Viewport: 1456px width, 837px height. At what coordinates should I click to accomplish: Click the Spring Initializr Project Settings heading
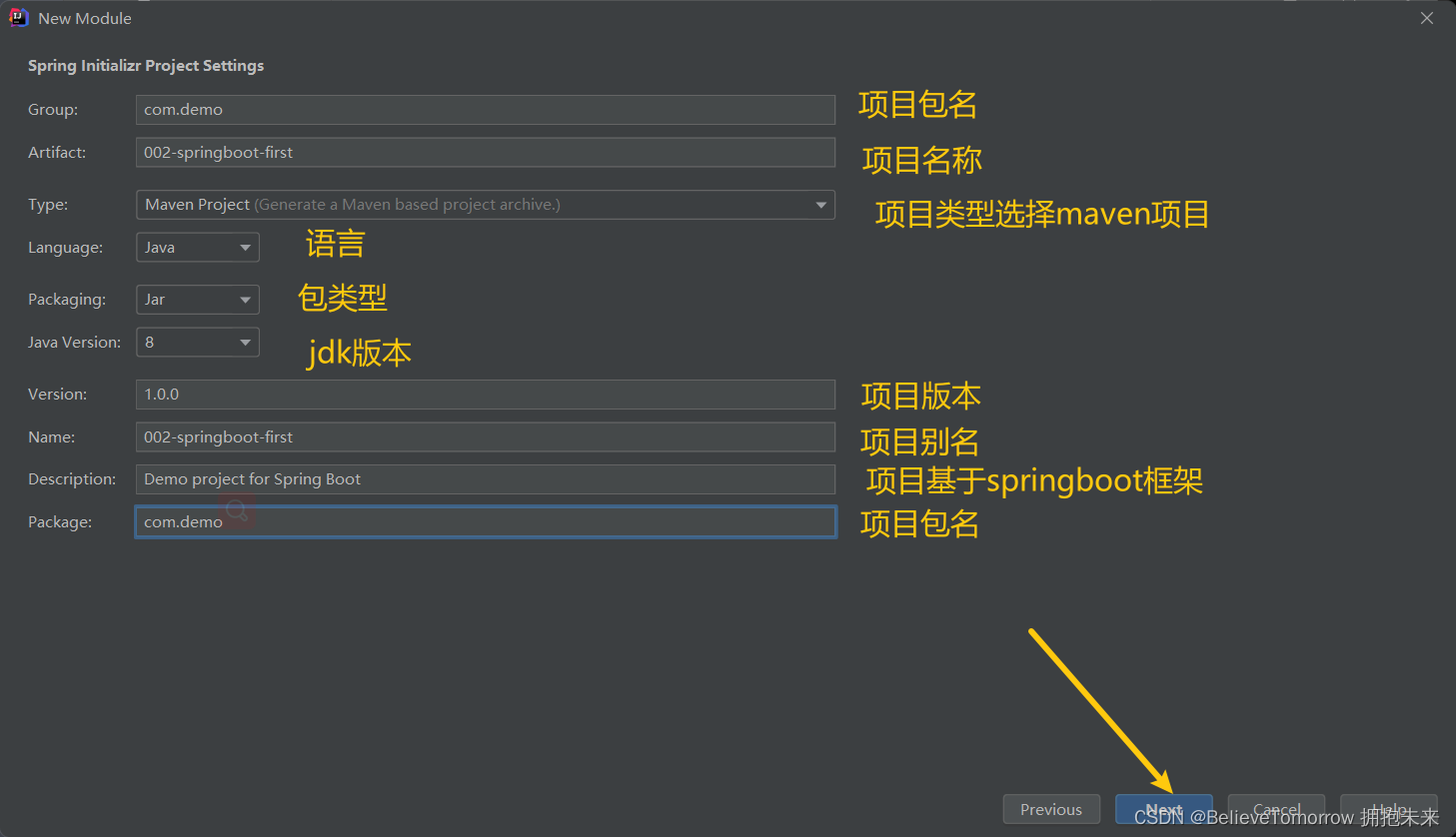click(x=146, y=66)
